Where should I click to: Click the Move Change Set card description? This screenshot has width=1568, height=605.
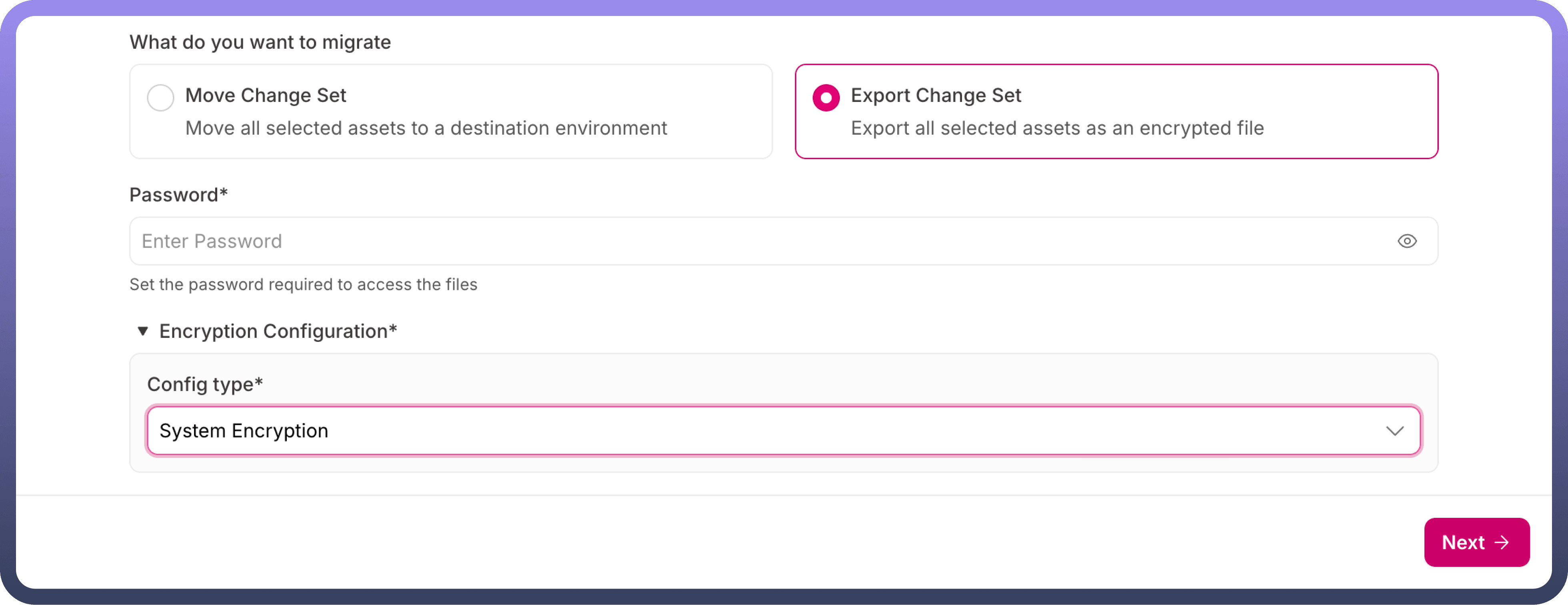pyautogui.click(x=426, y=128)
